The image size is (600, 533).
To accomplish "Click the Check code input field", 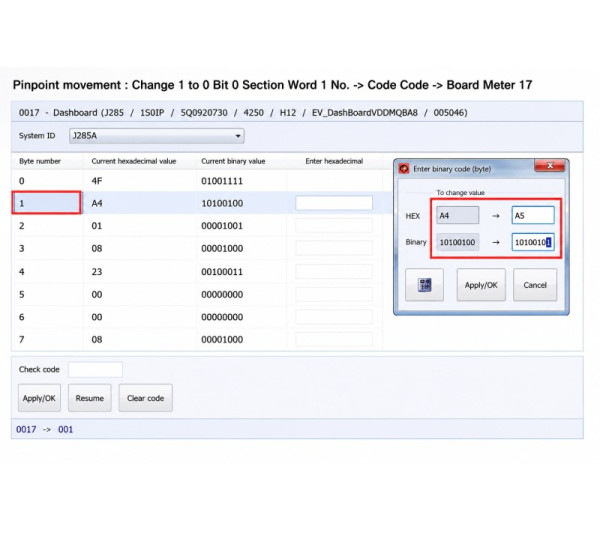I will [95, 370].
